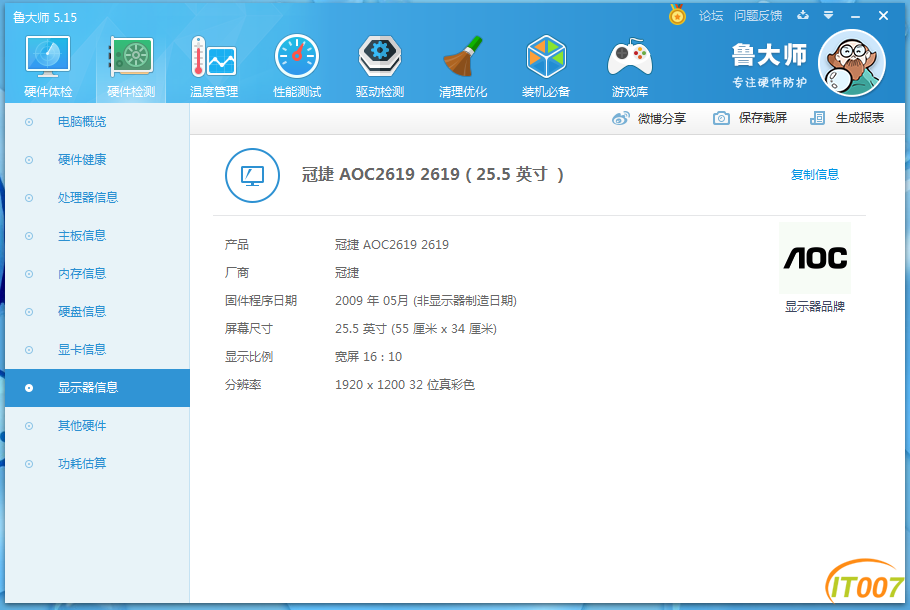Click the round monitor icon beside product title
This screenshot has width=910, height=610.
point(252,175)
